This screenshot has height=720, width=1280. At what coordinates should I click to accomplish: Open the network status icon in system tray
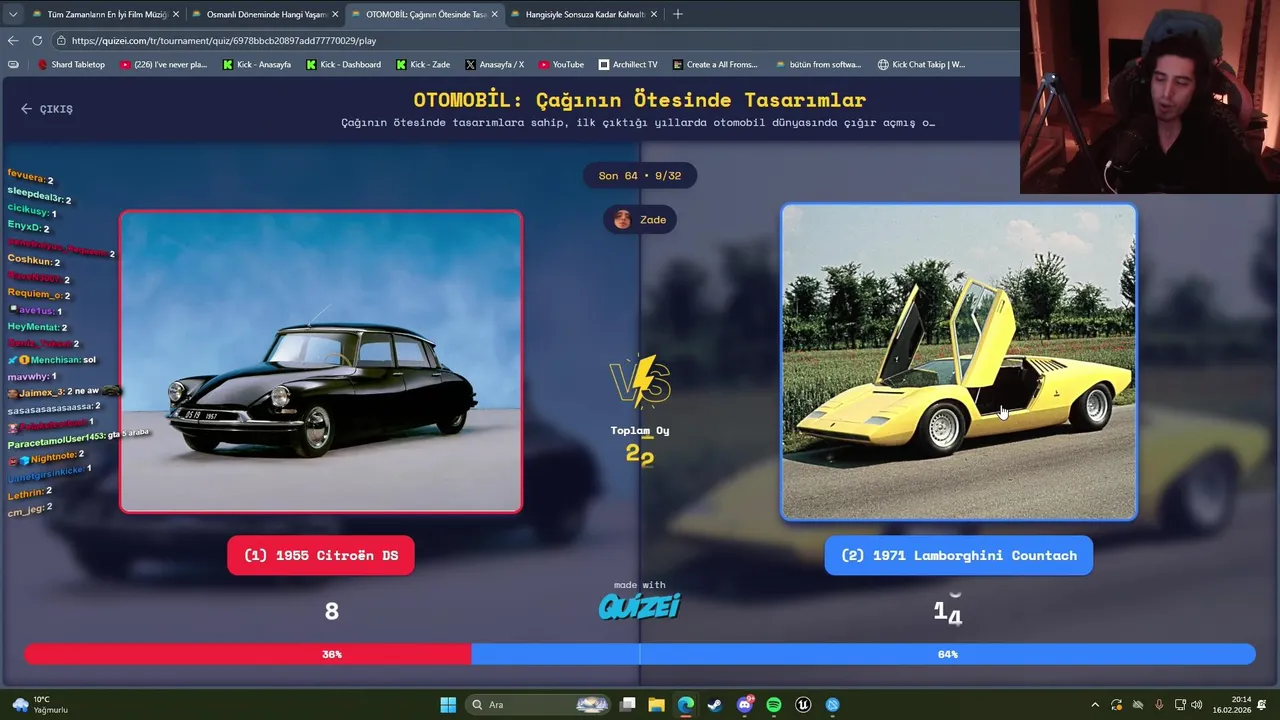point(1180,705)
